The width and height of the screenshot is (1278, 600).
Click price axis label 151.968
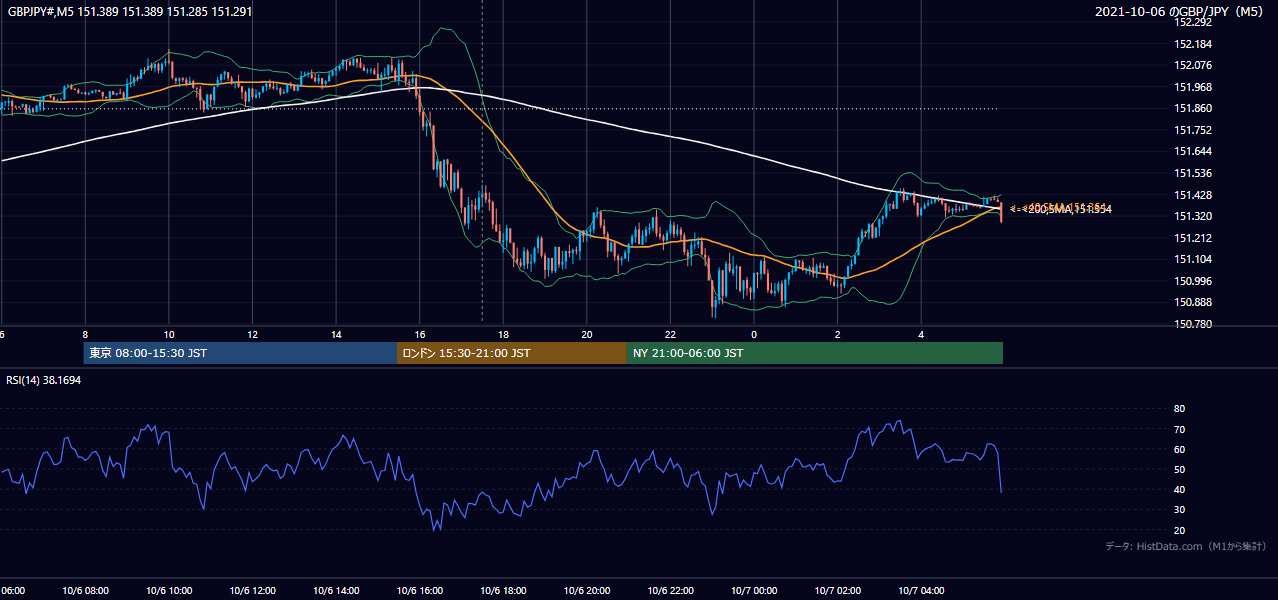coord(1193,87)
